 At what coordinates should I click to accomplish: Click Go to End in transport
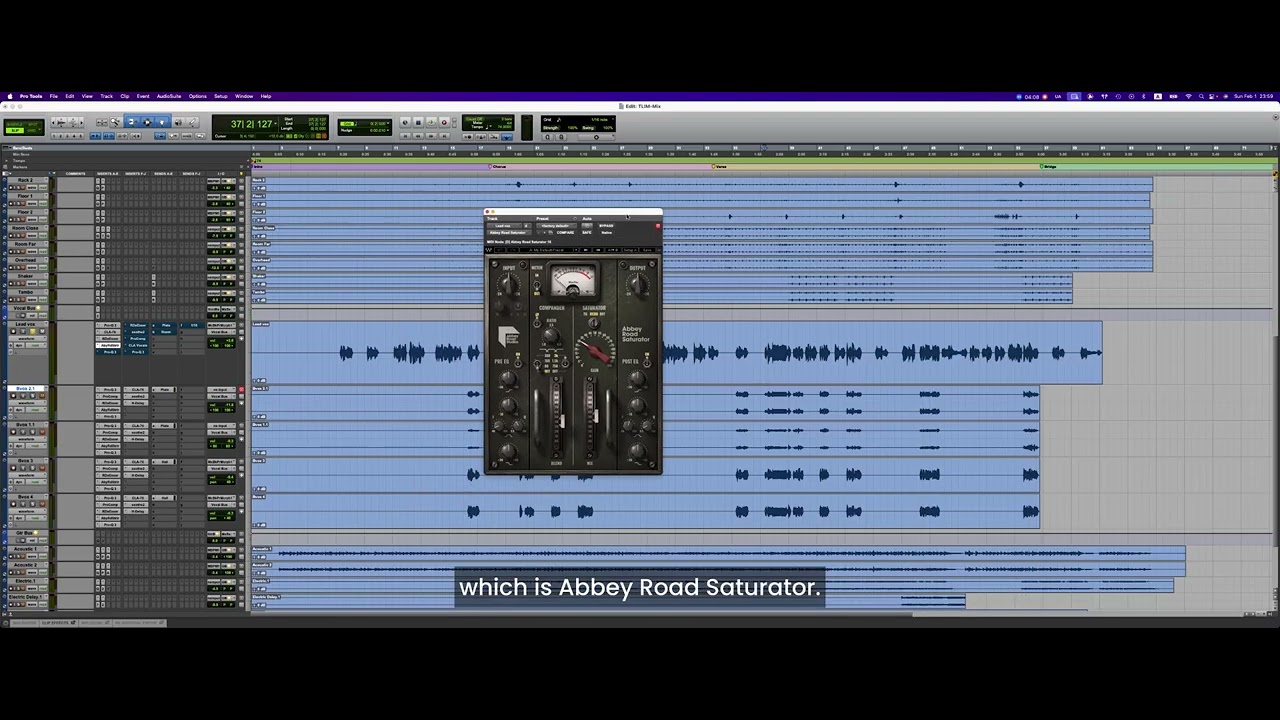click(444, 136)
